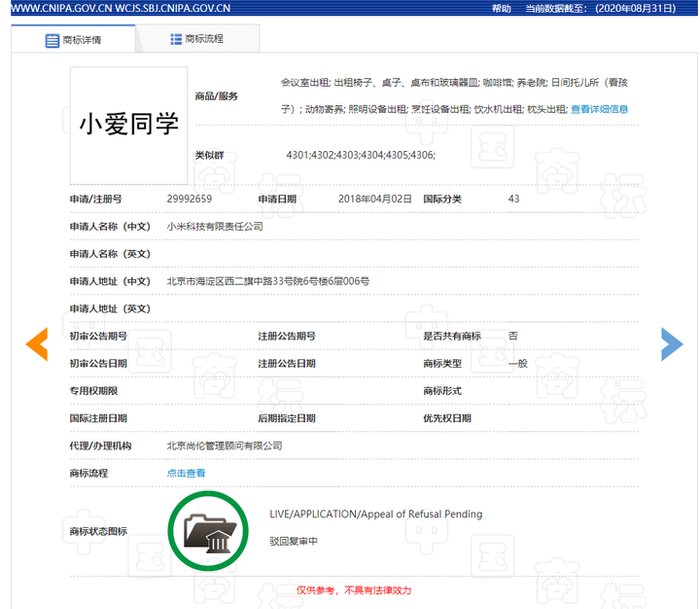Image resolution: width=700 pixels, height=609 pixels.
Task: Open the 查看详细信息 link
Action: click(x=599, y=109)
